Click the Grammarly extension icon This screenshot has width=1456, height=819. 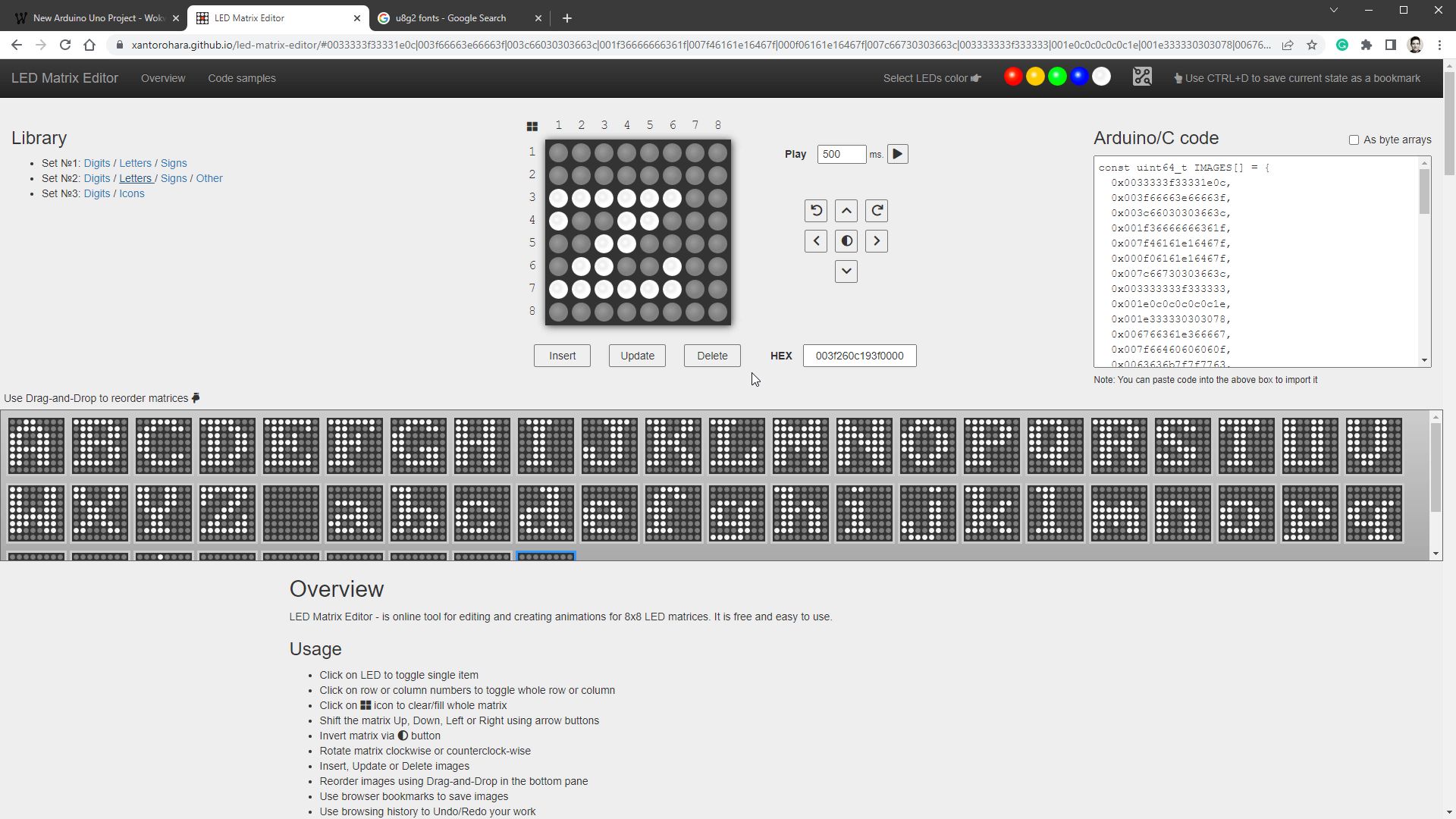1342,45
